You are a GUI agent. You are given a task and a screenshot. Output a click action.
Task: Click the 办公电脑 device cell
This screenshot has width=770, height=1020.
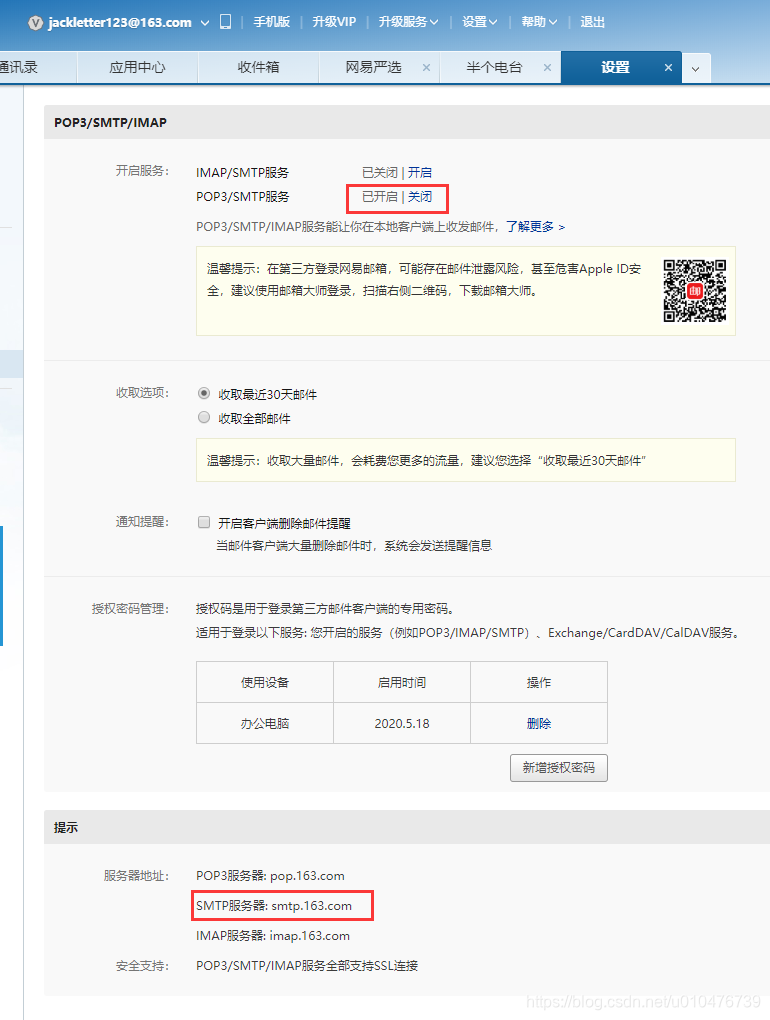(x=265, y=723)
